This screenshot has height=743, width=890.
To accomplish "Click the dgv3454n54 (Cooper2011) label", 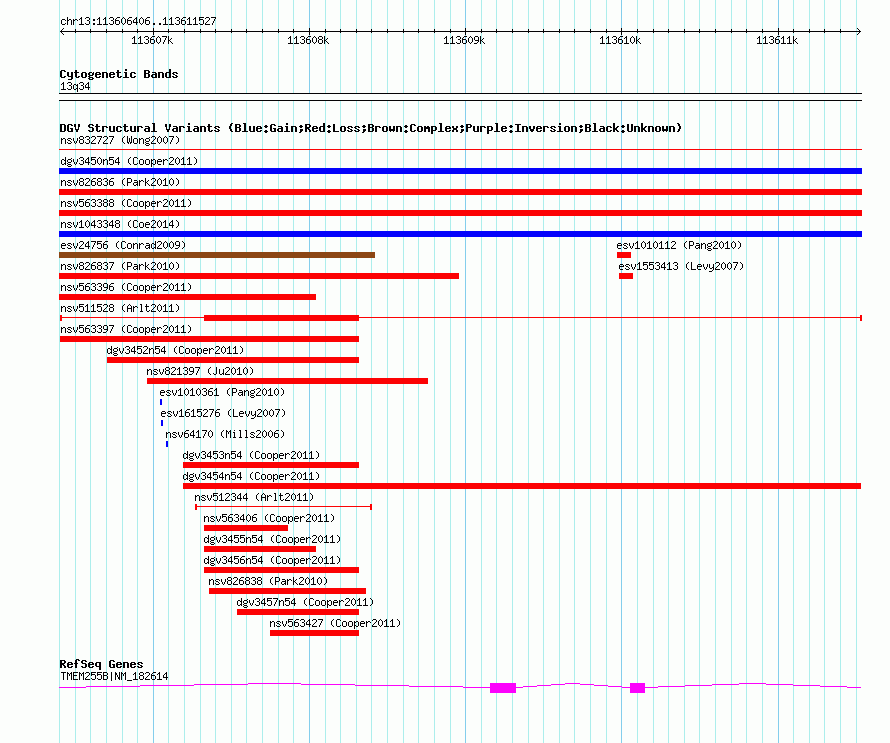I will coord(251,476).
